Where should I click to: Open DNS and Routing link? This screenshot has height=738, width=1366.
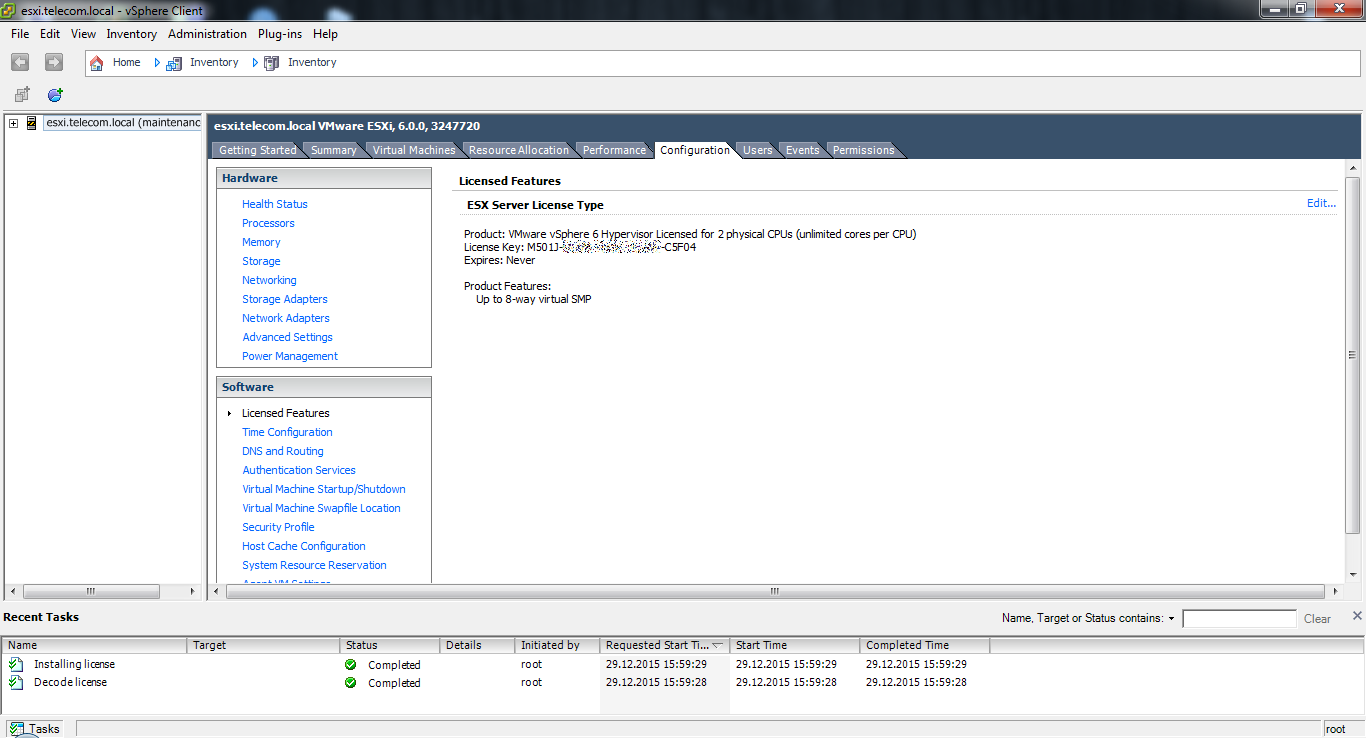click(283, 451)
